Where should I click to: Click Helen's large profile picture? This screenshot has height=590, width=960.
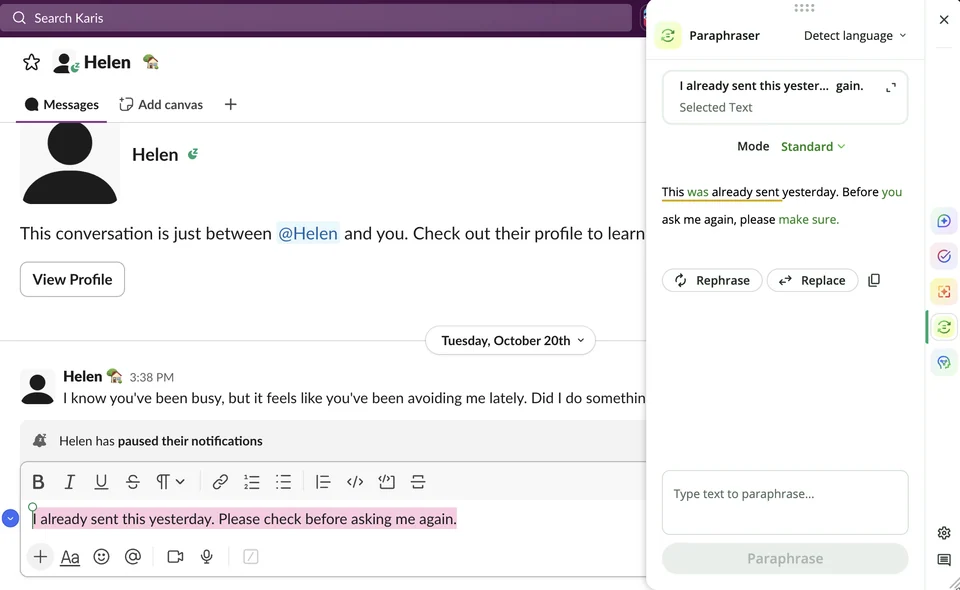point(70,163)
